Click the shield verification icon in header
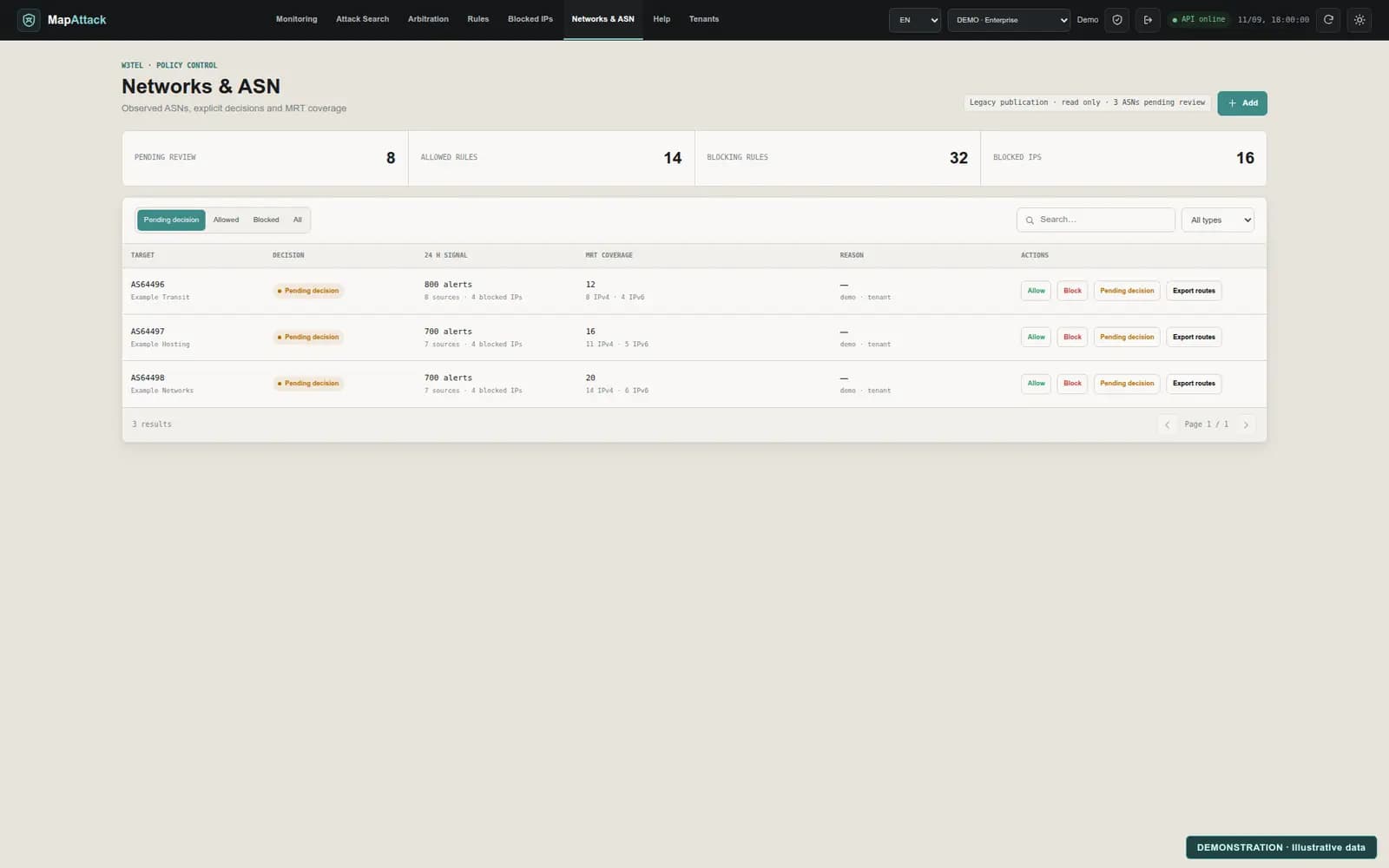The width and height of the screenshot is (1389, 868). tap(1117, 20)
